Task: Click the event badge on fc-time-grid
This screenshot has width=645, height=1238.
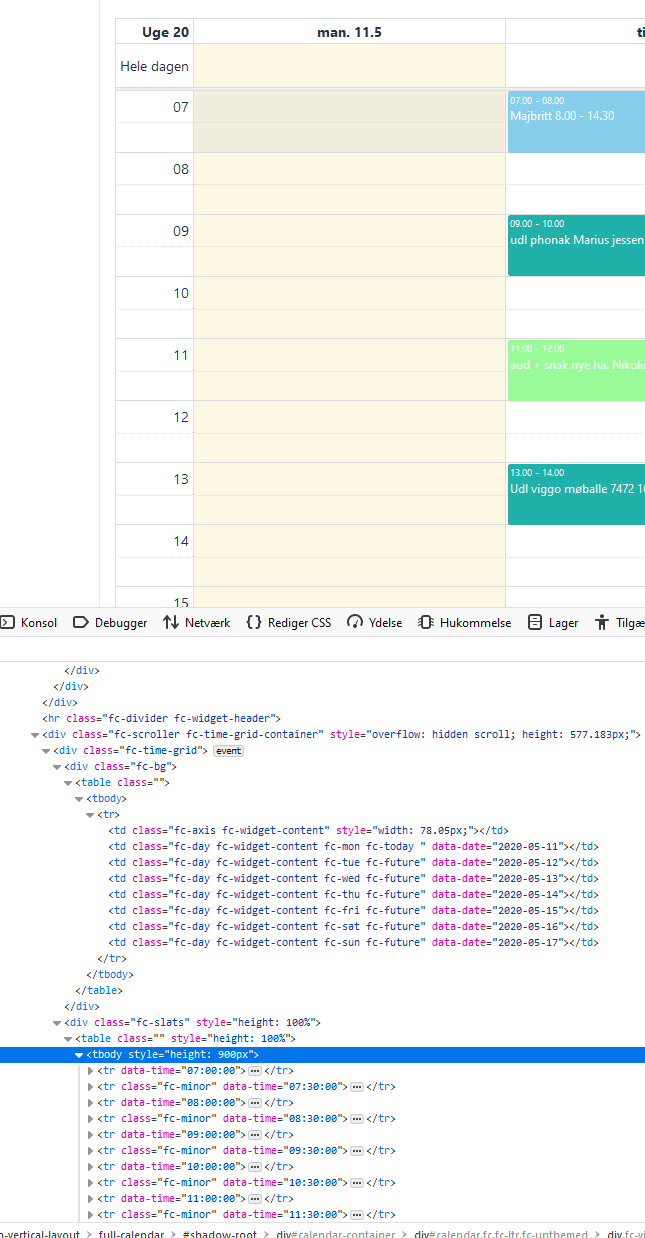Action: (229, 751)
